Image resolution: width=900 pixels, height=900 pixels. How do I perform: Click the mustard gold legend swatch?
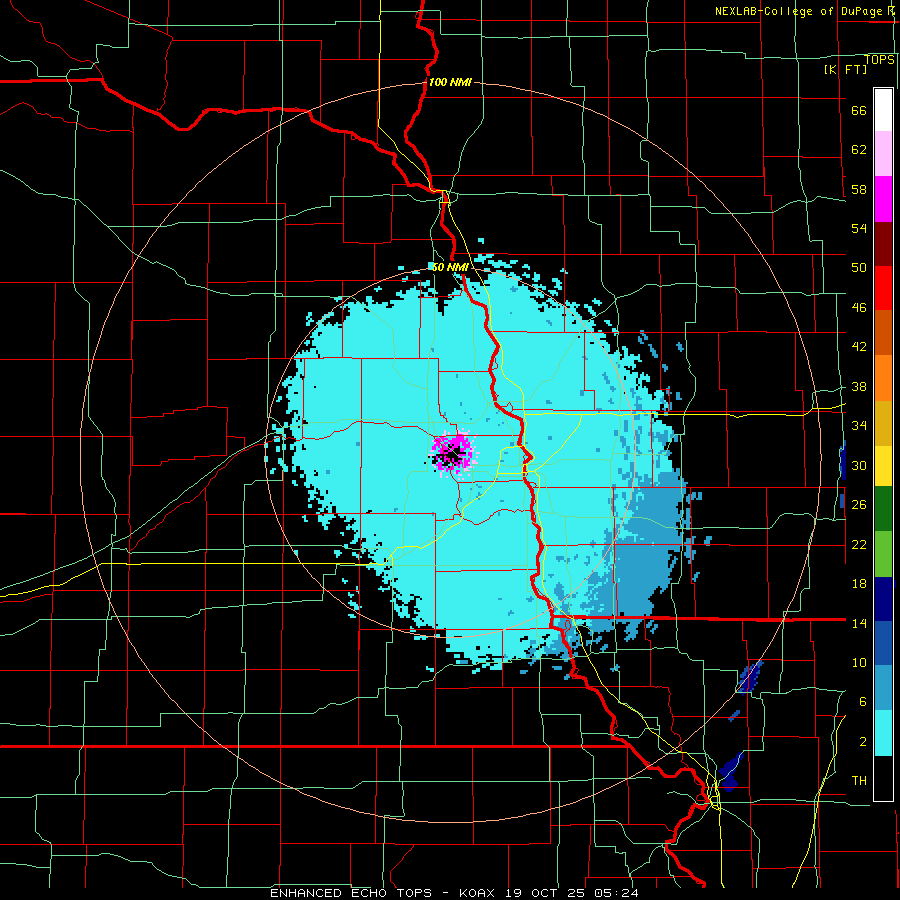[883, 423]
